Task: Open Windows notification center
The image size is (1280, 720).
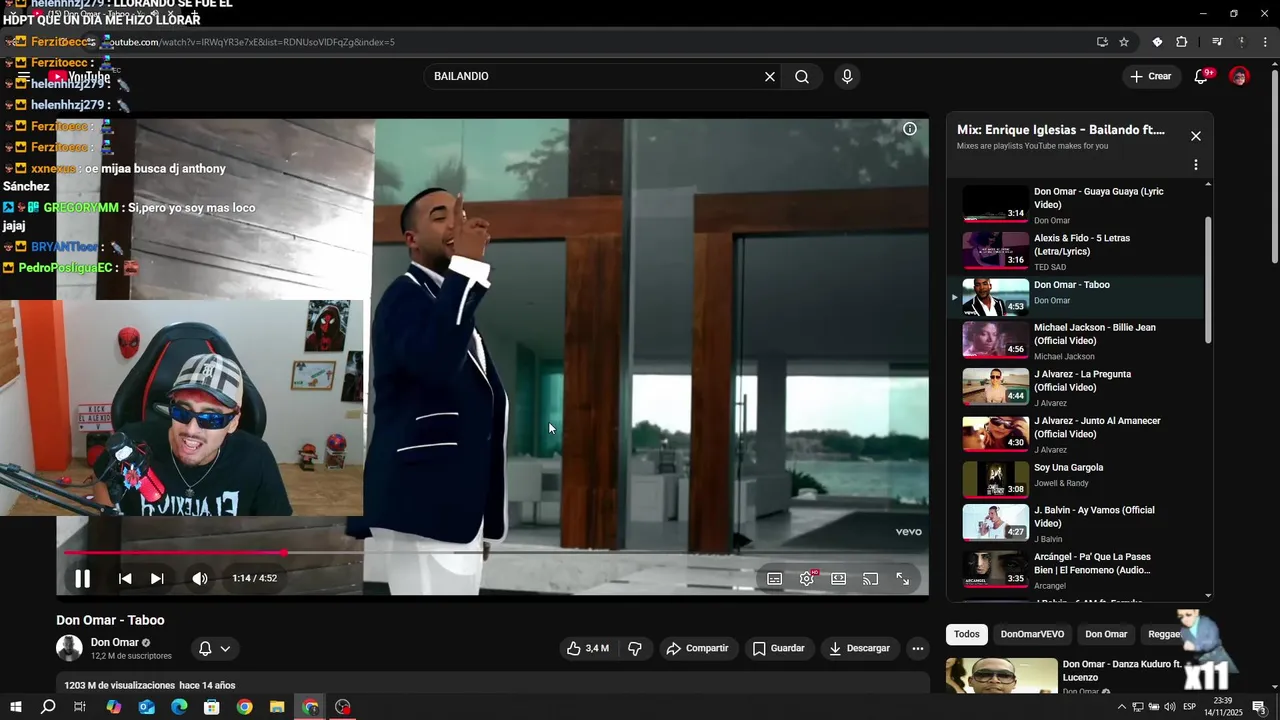Action: (x=1260, y=707)
